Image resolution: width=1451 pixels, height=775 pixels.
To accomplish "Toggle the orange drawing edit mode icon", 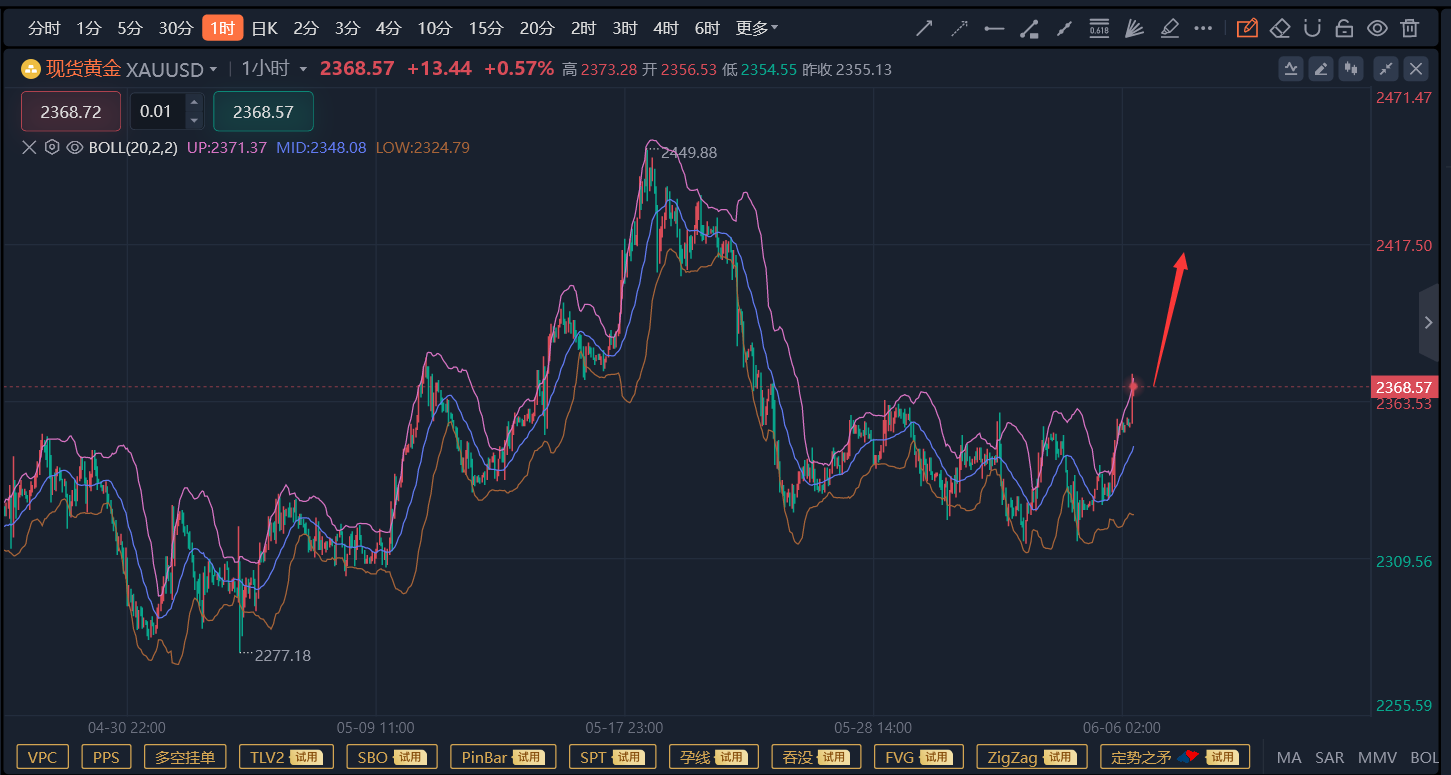I will coord(1247,28).
